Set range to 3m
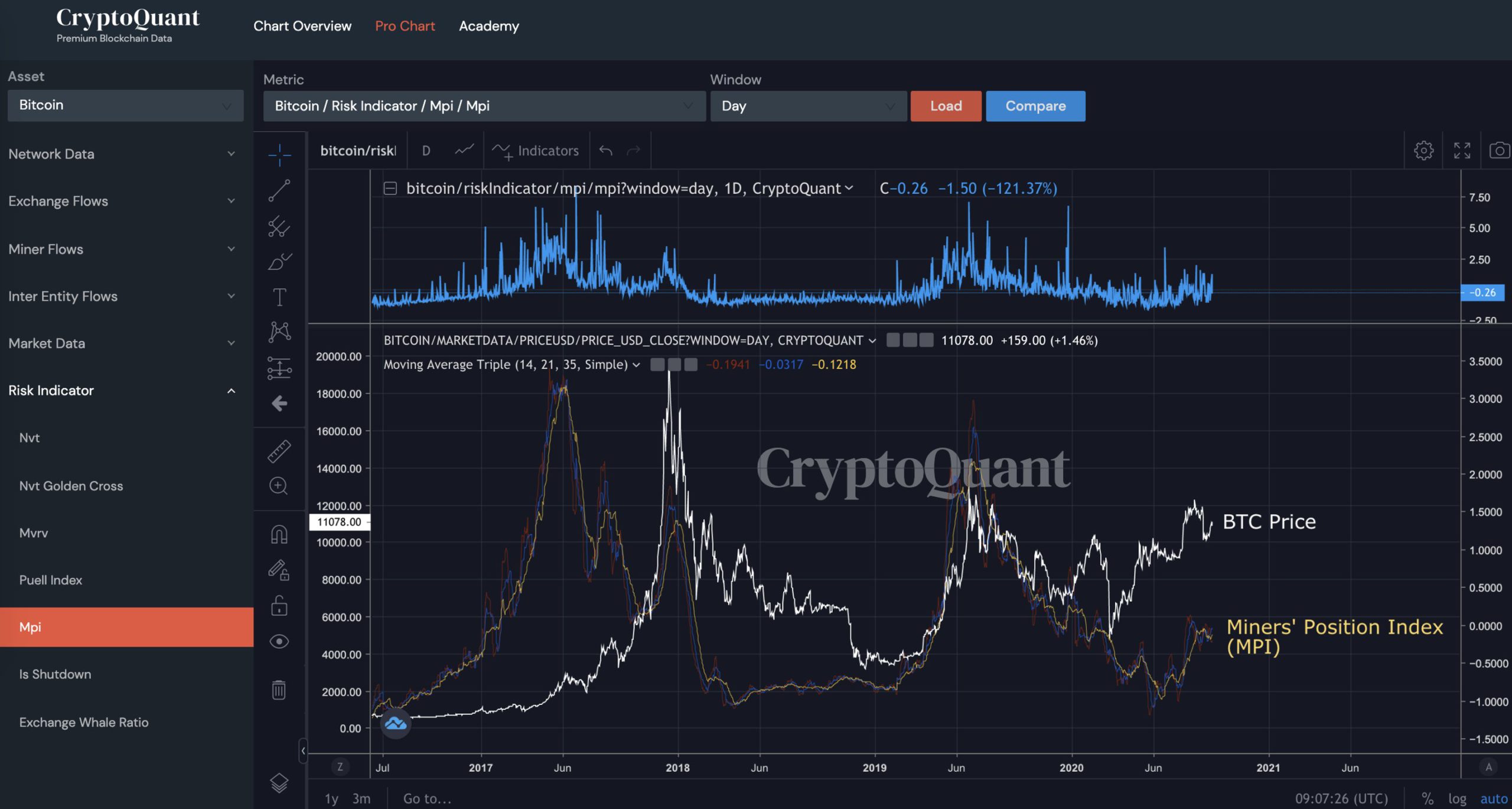Image resolution: width=1512 pixels, height=809 pixels. click(x=361, y=799)
